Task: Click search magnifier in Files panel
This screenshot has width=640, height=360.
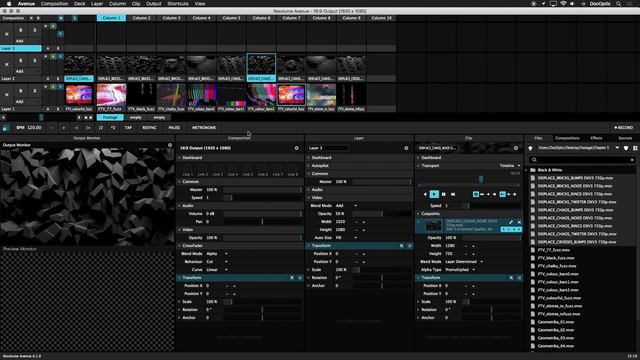Action: click(x=534, y=160)
